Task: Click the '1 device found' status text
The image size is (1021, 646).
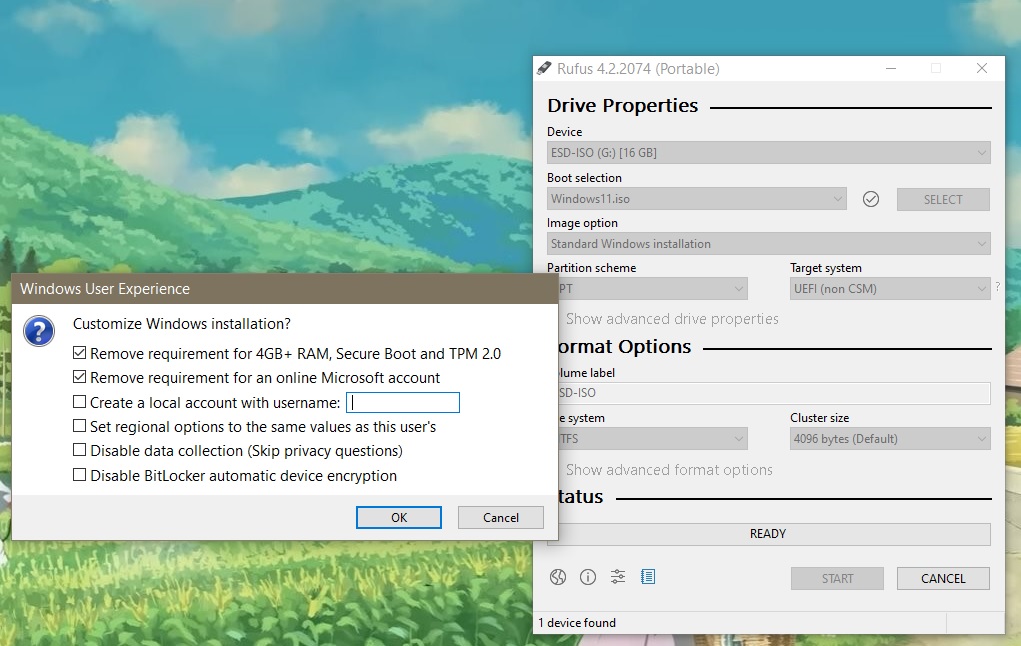Action: pos(577,623)
